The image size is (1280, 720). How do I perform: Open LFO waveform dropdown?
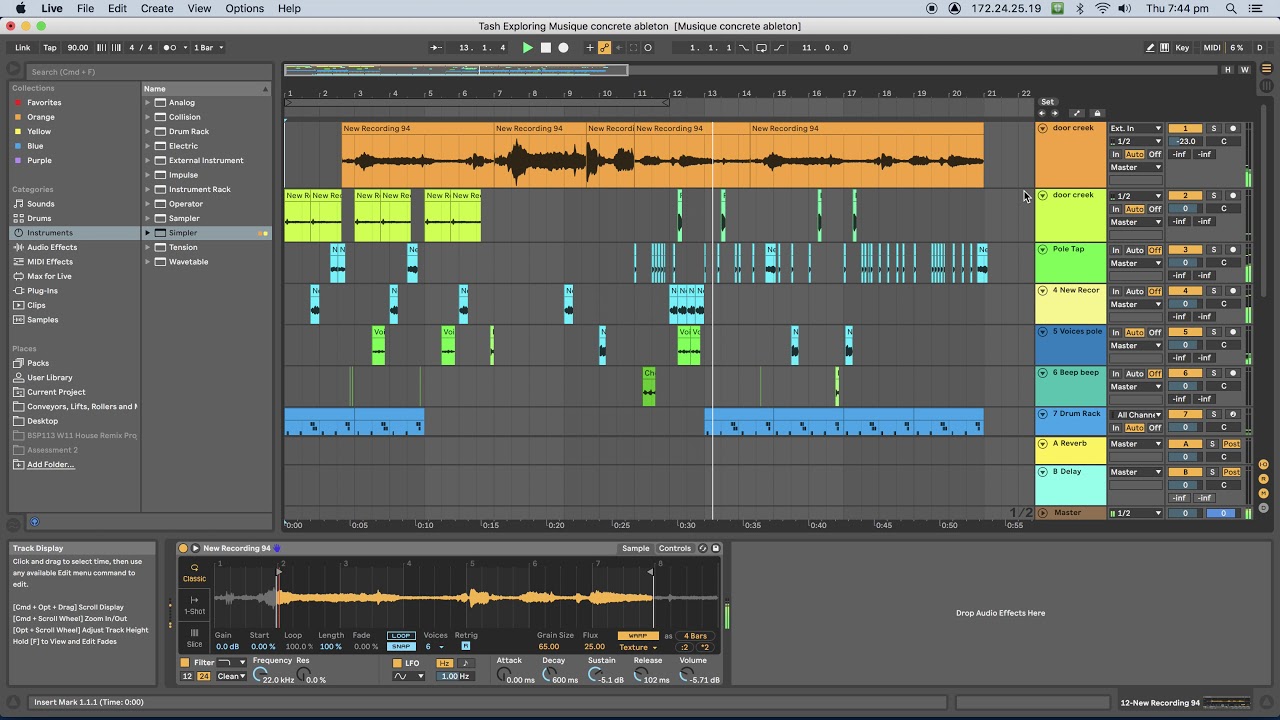coord(407,677)
